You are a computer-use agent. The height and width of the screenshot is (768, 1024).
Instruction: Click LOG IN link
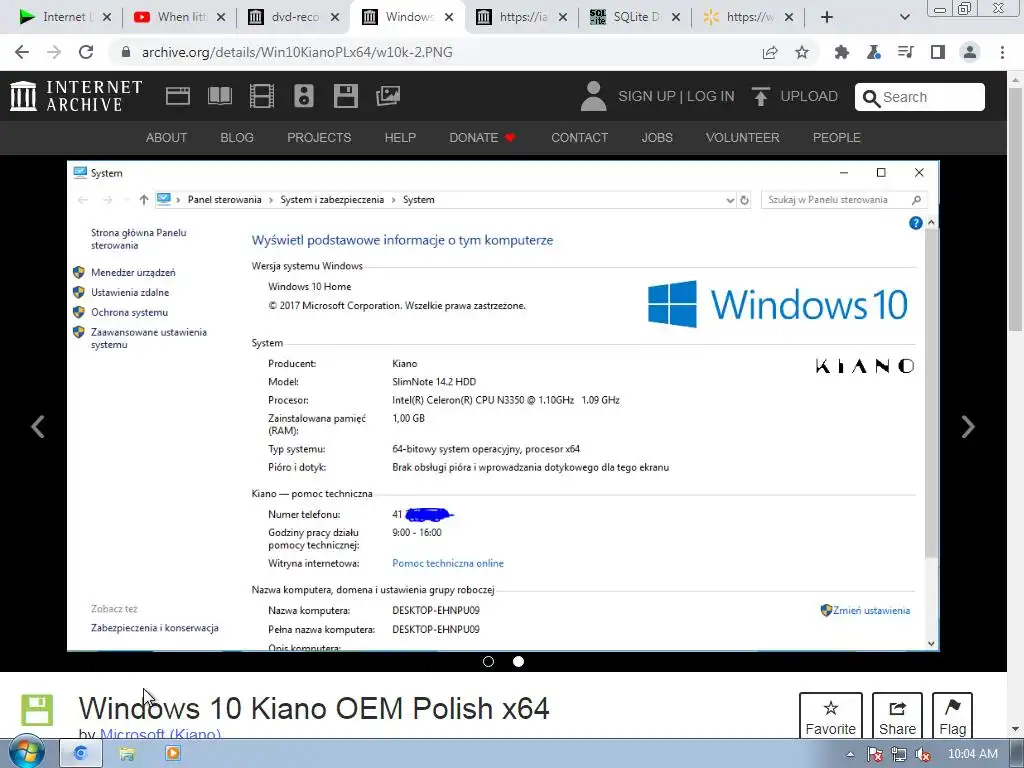pos(711,96)
